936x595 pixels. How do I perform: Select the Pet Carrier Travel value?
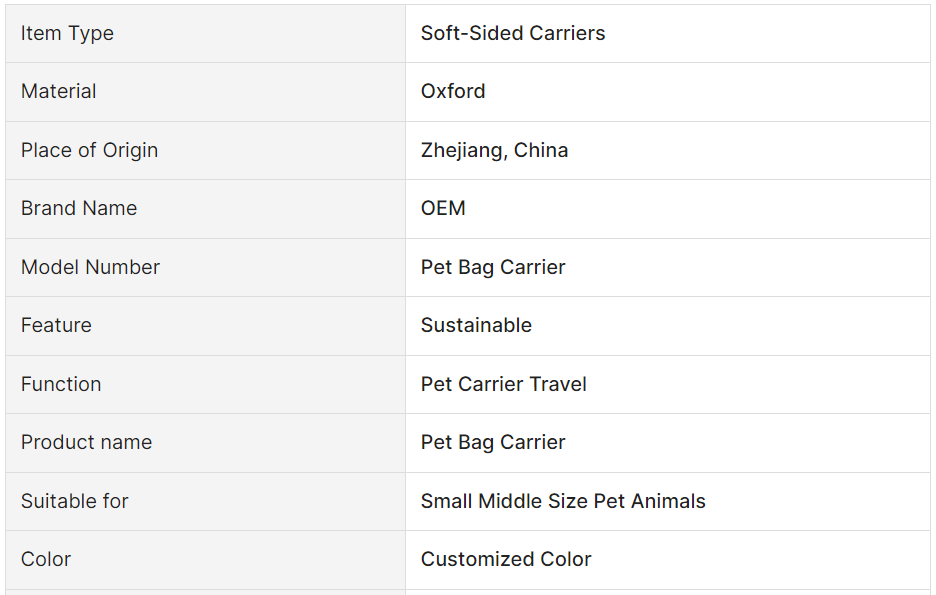coord(504,384)
